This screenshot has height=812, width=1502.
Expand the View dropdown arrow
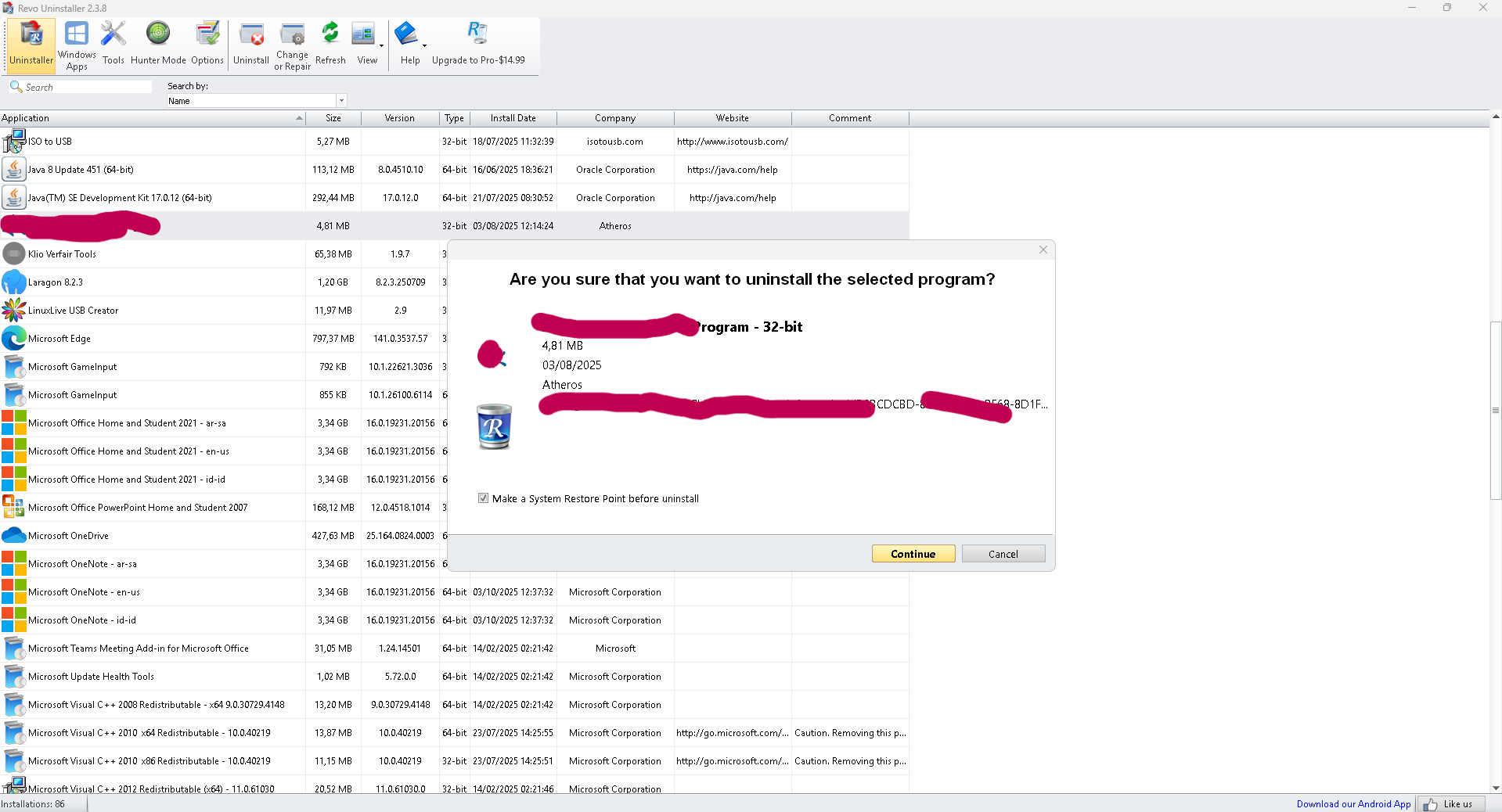tap(382, 46)
